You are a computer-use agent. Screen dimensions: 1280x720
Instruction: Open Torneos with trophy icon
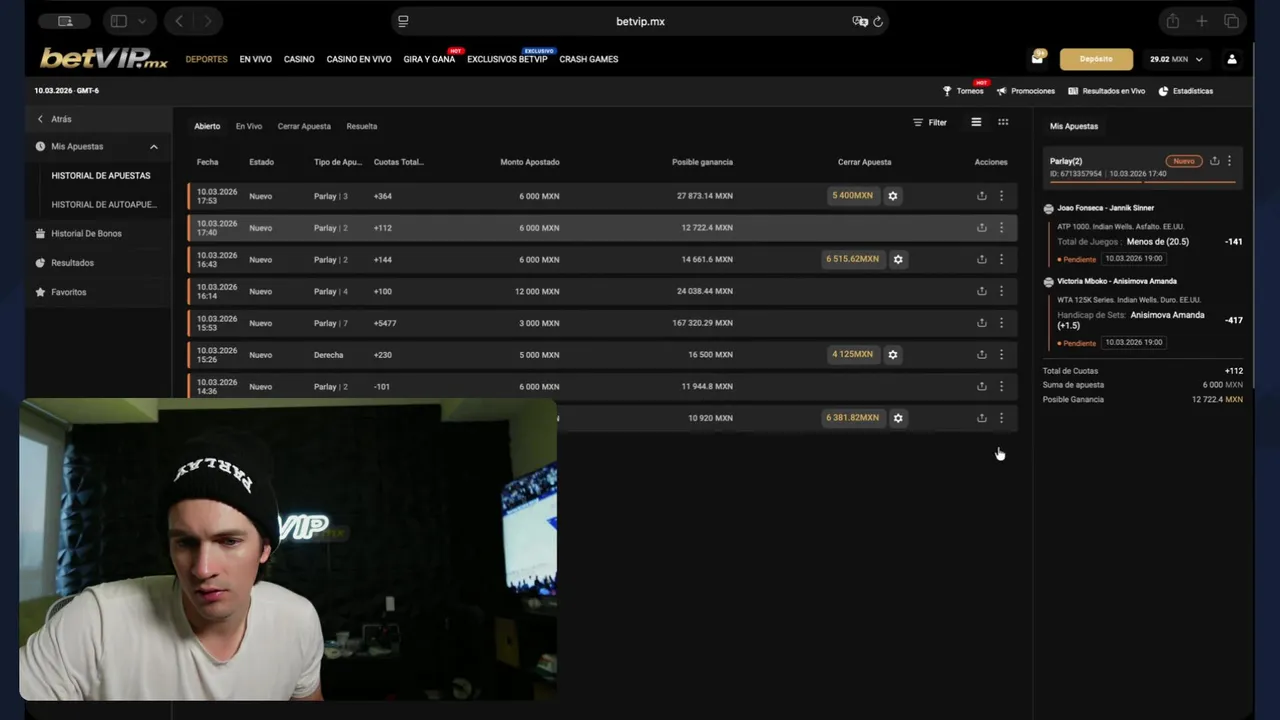(x=963, y=91)
